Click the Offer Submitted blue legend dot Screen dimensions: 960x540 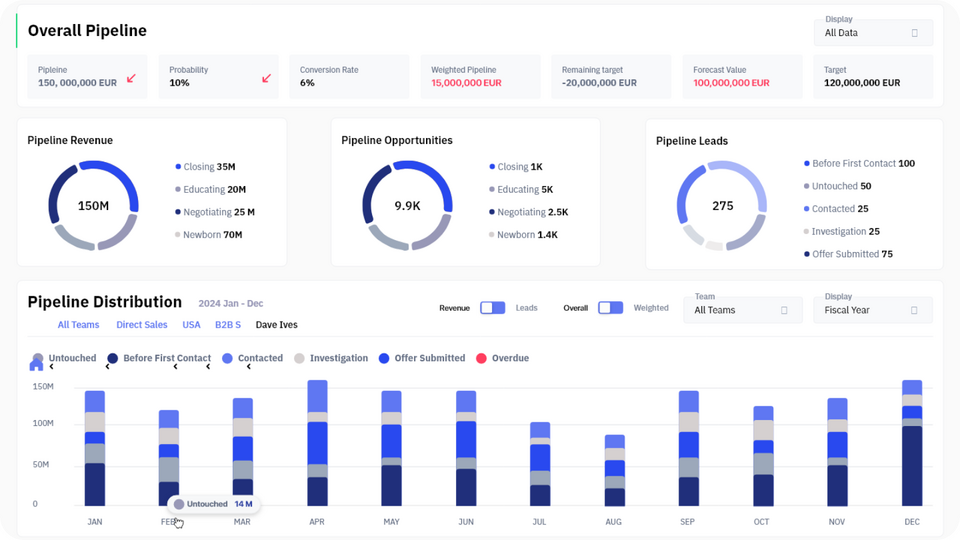(x=384, y=358)
